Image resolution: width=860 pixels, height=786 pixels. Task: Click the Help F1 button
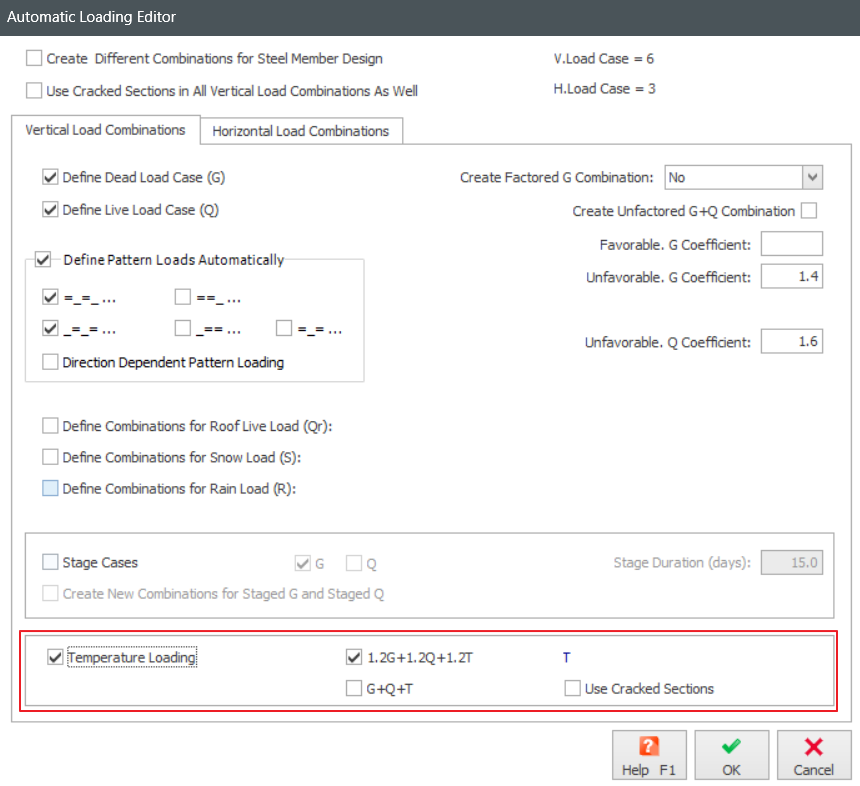click(x=649, y=755)
